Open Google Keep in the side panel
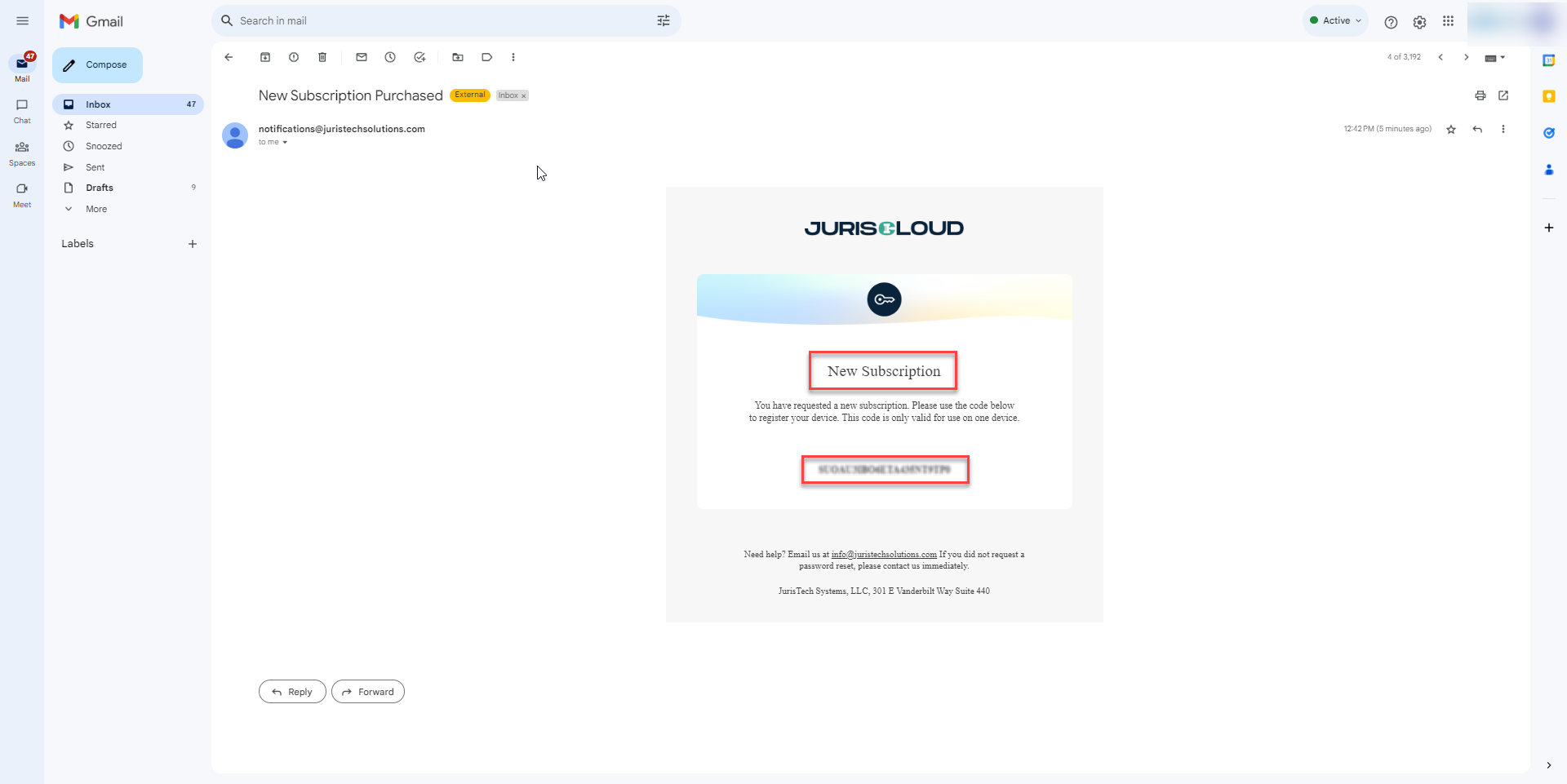 (1549, 96)
